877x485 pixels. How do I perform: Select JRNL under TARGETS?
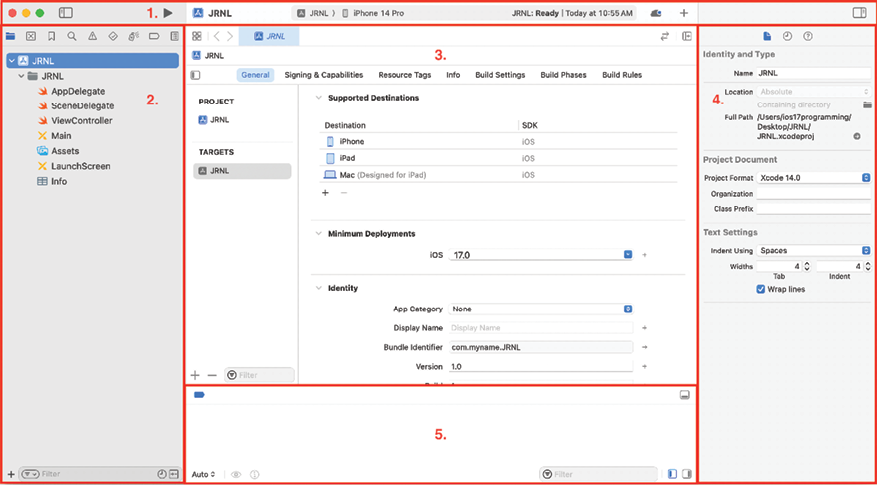[242, 171]
